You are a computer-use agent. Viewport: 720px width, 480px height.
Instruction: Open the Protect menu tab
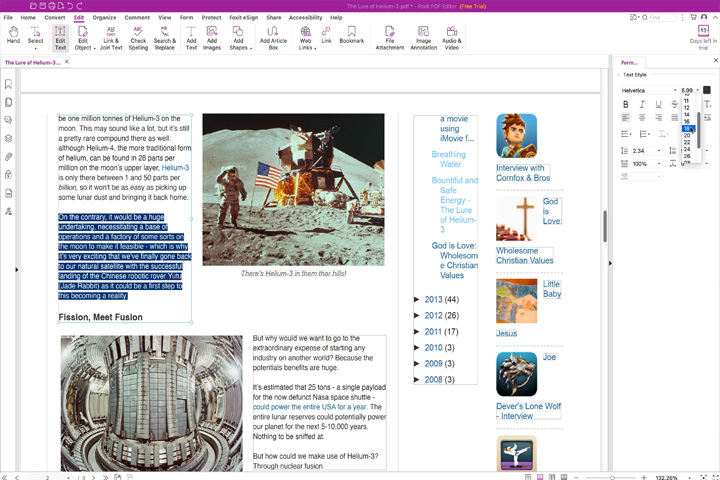(211, 17)
